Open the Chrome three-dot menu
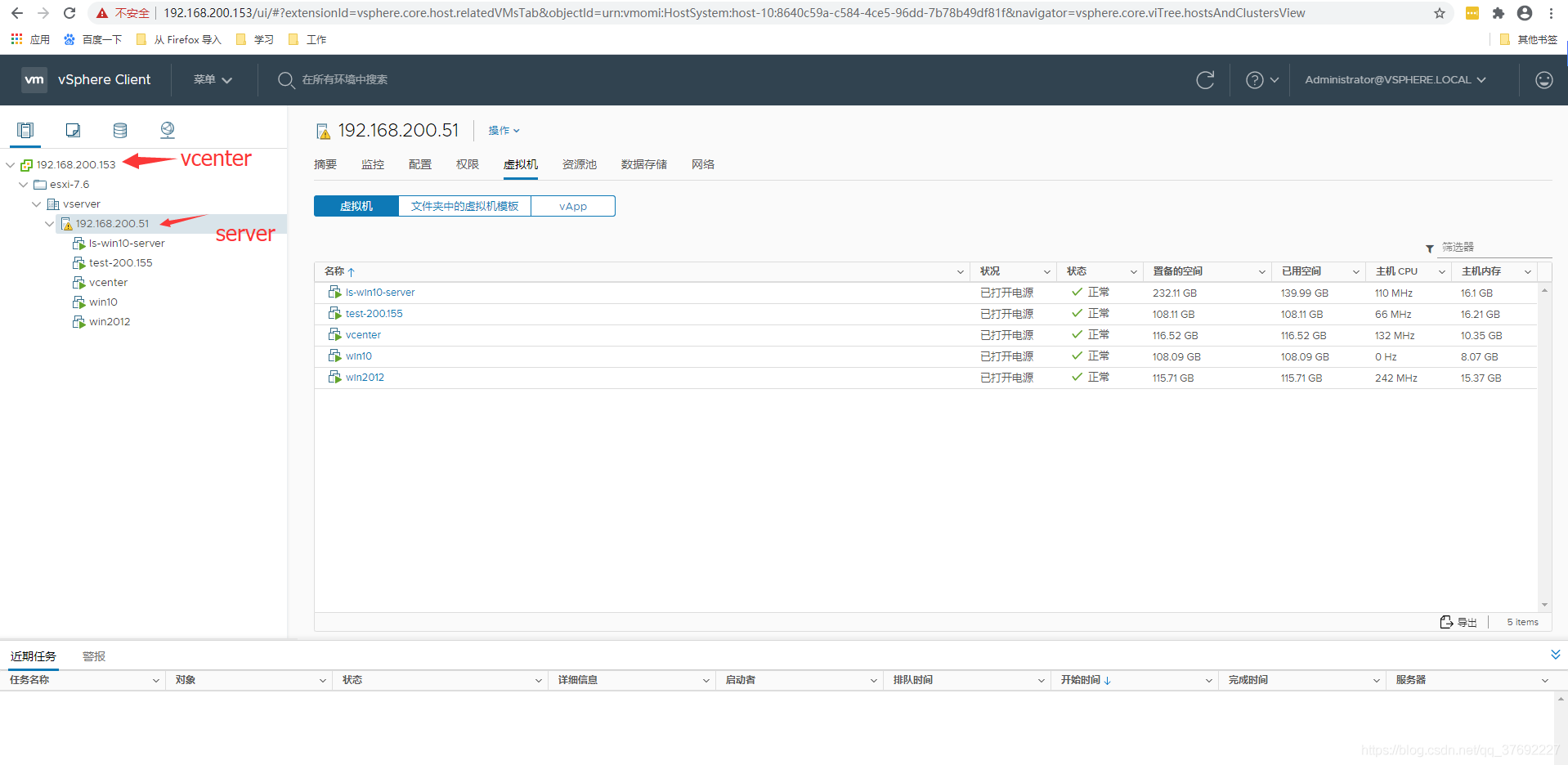This screenshot has height=765, width=1568. [x=1551, y=13]
